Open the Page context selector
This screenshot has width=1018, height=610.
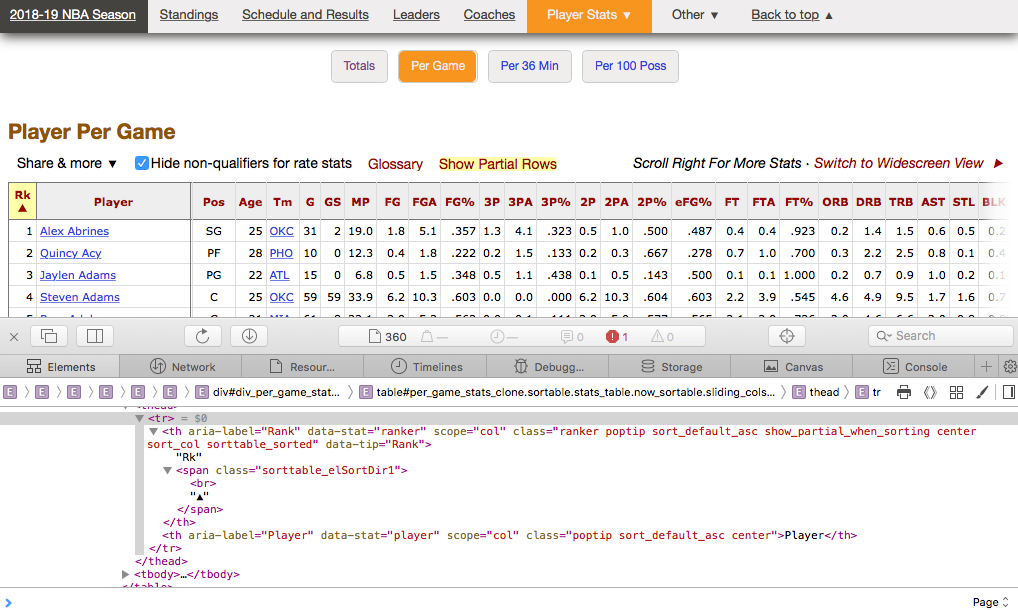coord(991,602)
